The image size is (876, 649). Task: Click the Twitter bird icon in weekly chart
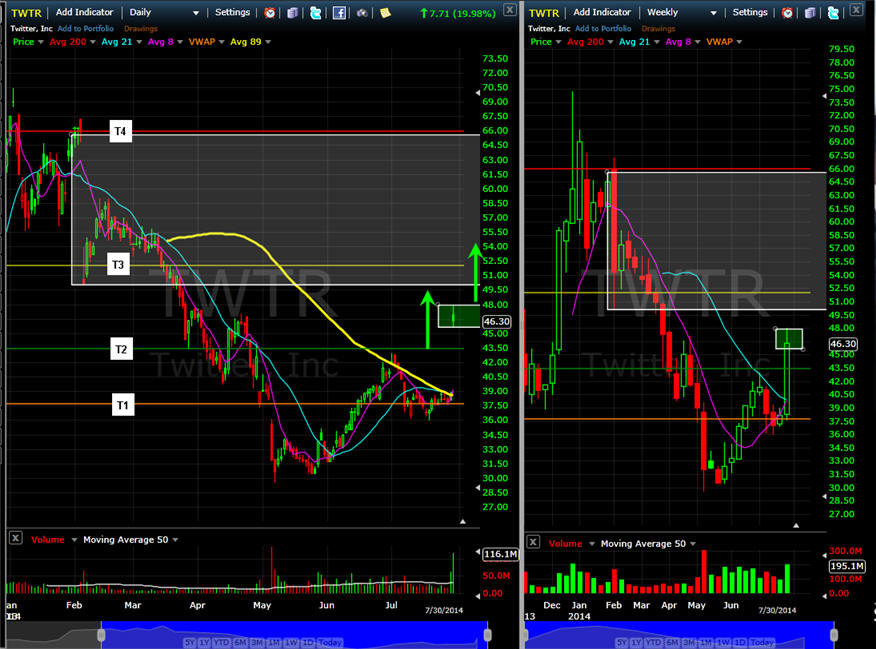tap(835, 13)
